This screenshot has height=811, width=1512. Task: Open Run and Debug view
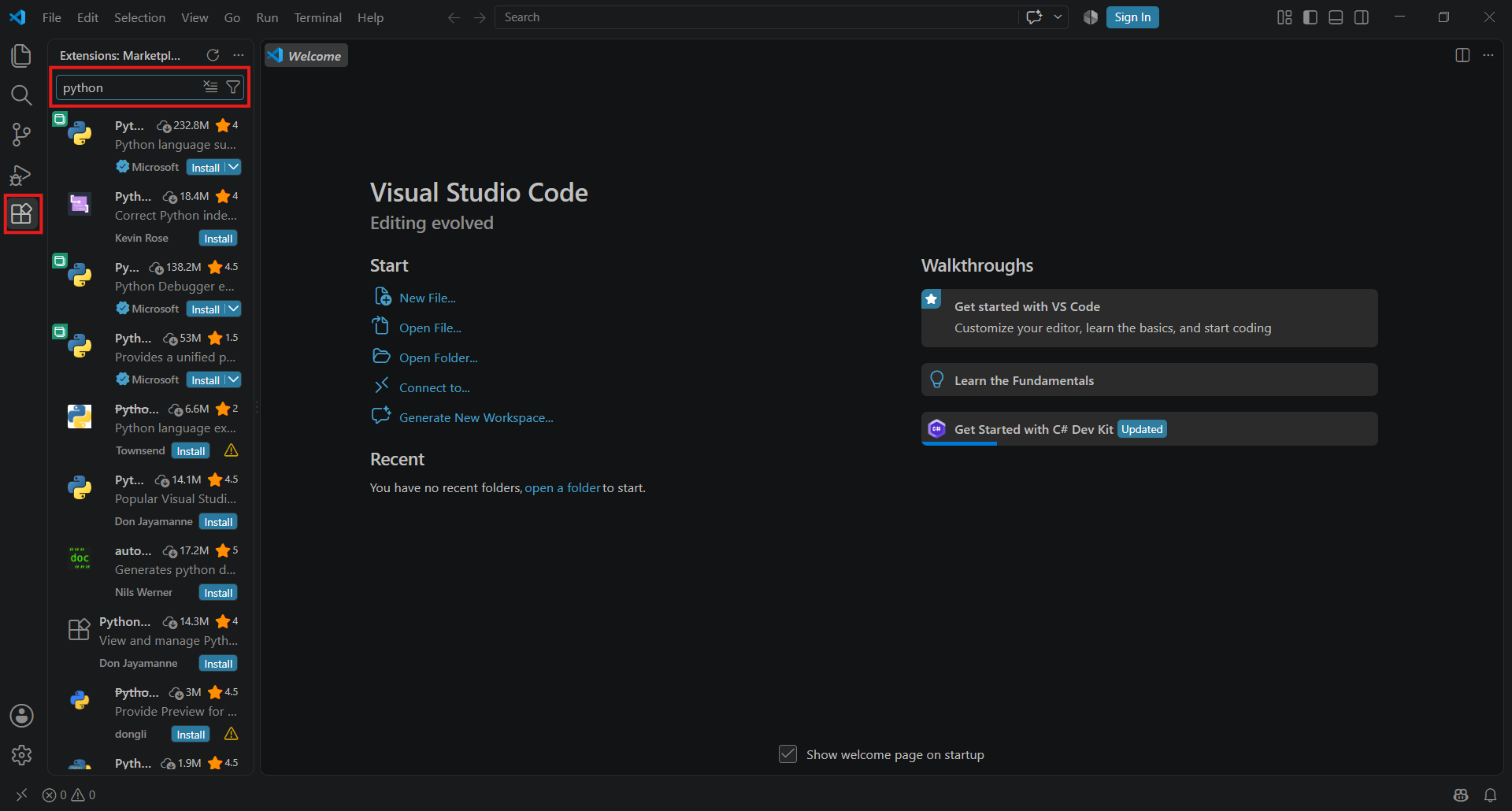[21, 175]
